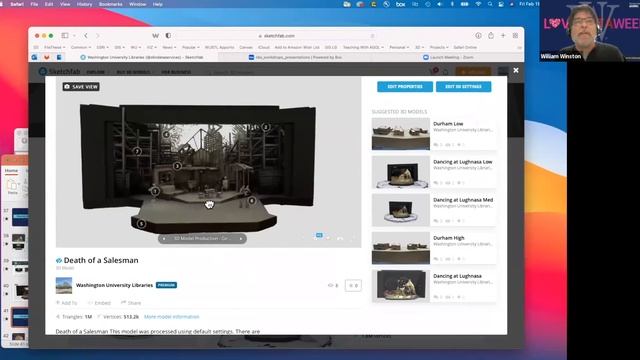Image resolution: width=640 pixels, height=360 pixels.
Task: Click the Durham Low title link
Action: point(448,124)
